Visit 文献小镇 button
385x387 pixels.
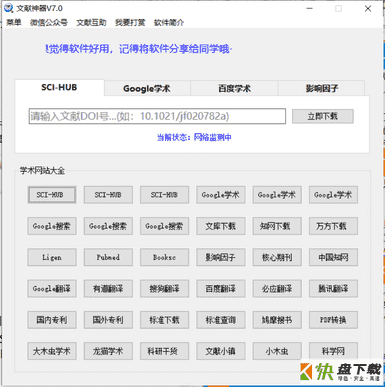(221, 351)
